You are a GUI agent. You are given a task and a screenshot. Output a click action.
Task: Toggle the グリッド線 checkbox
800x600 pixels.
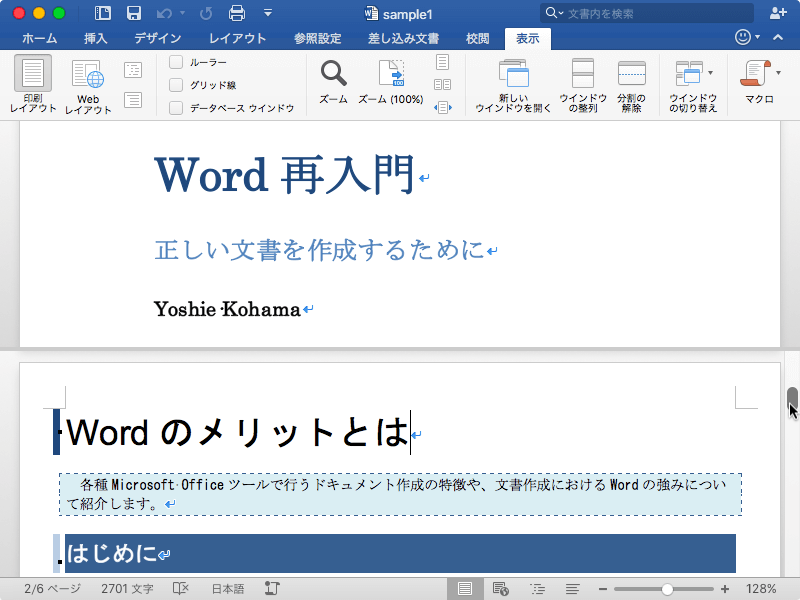(x=176, y=85)
